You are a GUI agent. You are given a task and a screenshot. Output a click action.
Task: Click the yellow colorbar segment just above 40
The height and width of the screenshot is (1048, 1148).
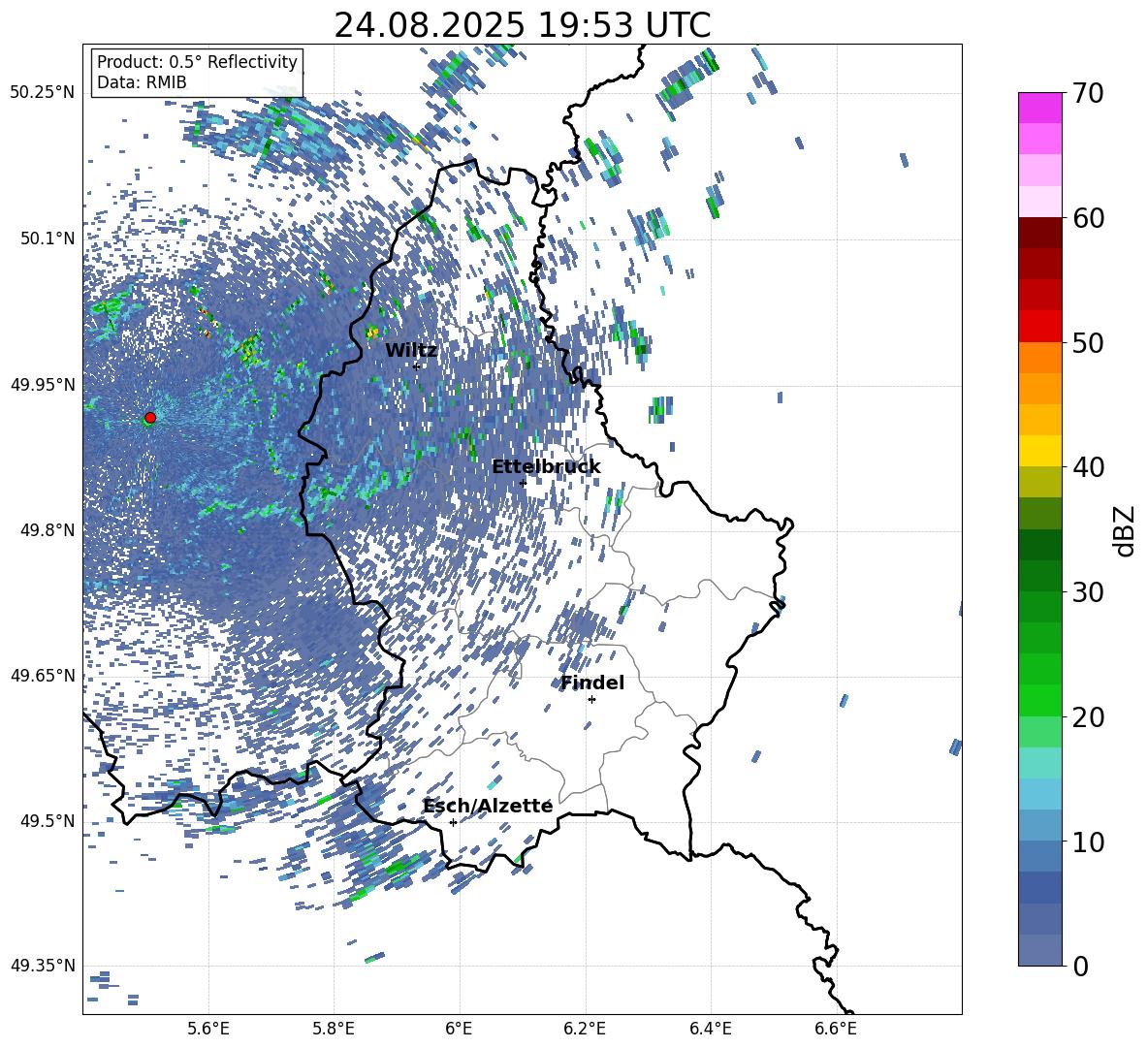coord(1039,451)
